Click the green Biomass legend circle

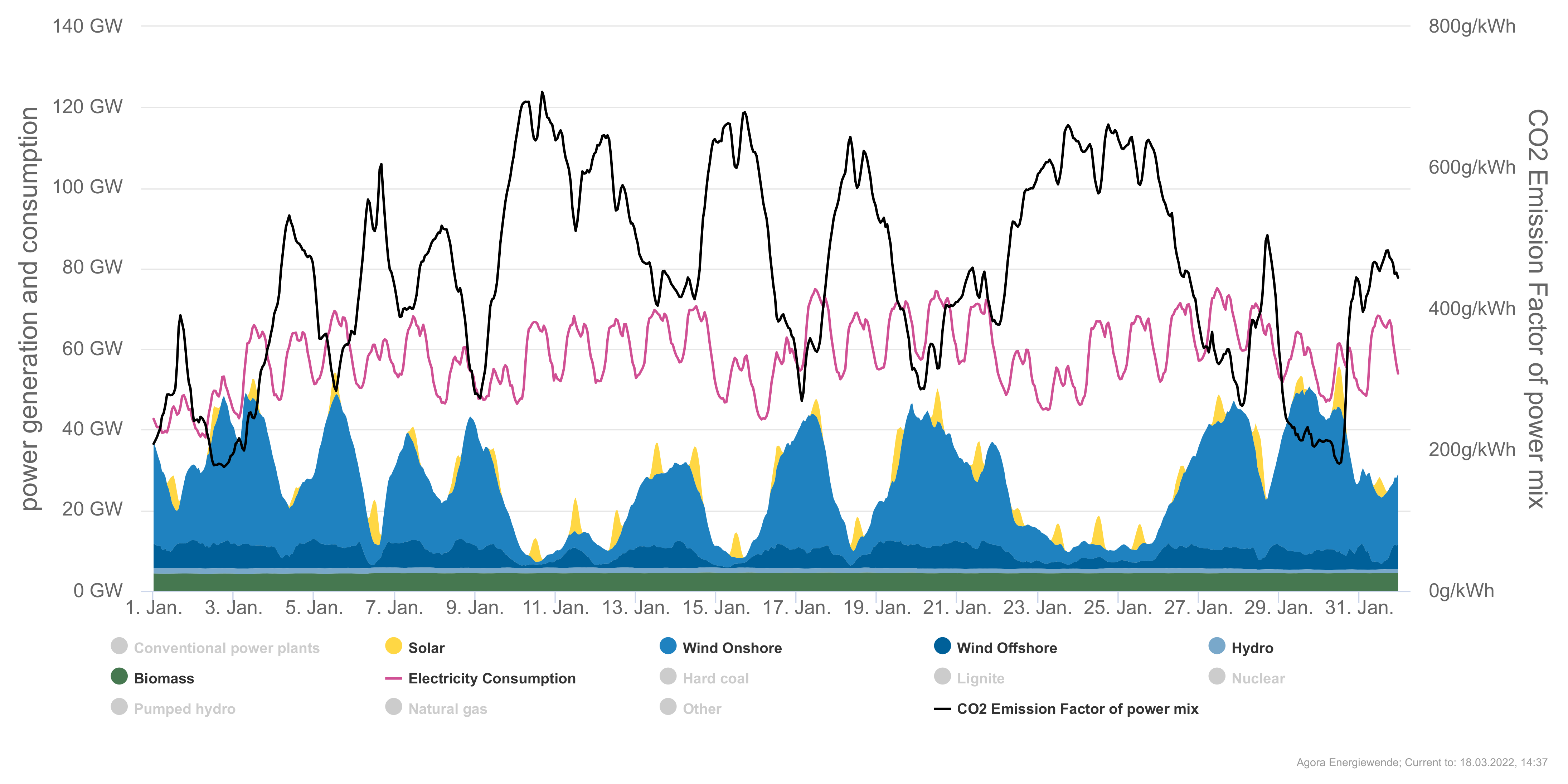(x=119, y=676)
